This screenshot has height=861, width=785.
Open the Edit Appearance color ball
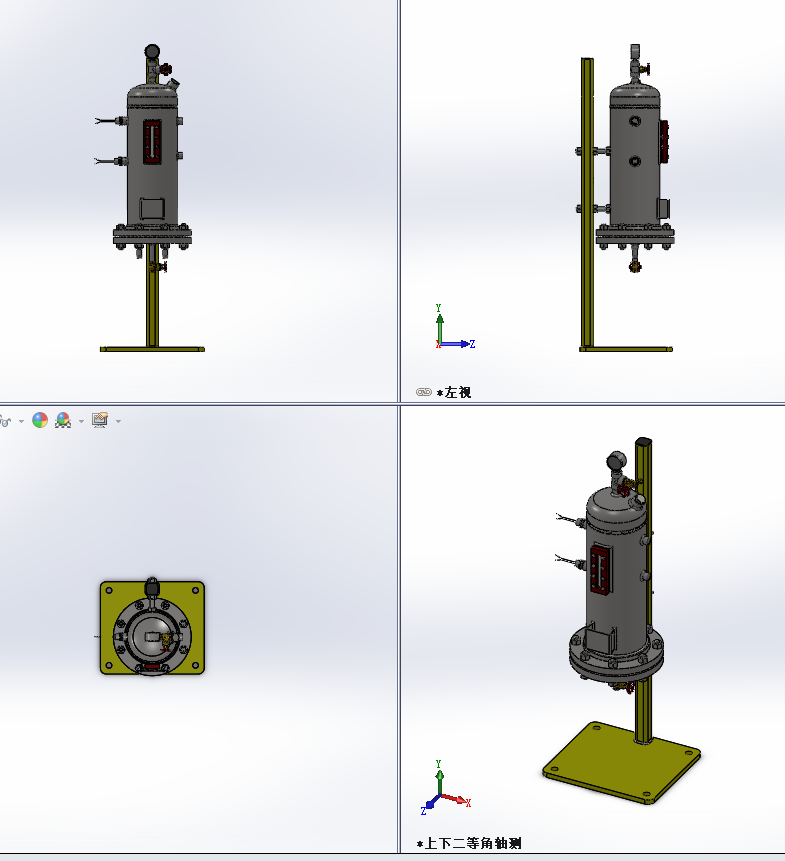40,420
